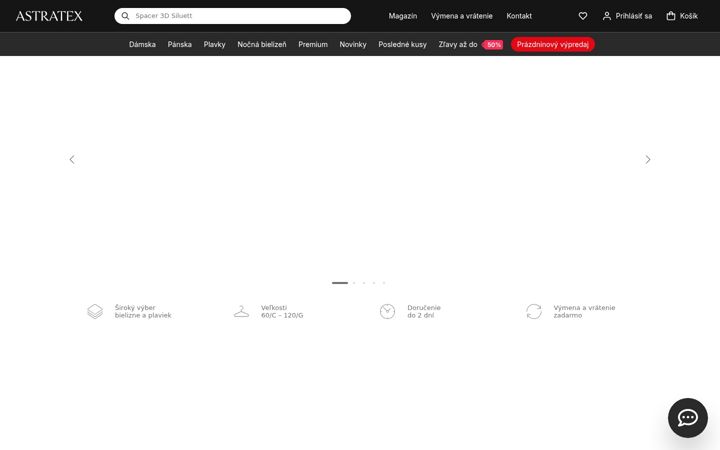Image resolution: width=720 pixels, height=450 pixels.
Task: Select the last carousel dot
Action: pos(384,283)
